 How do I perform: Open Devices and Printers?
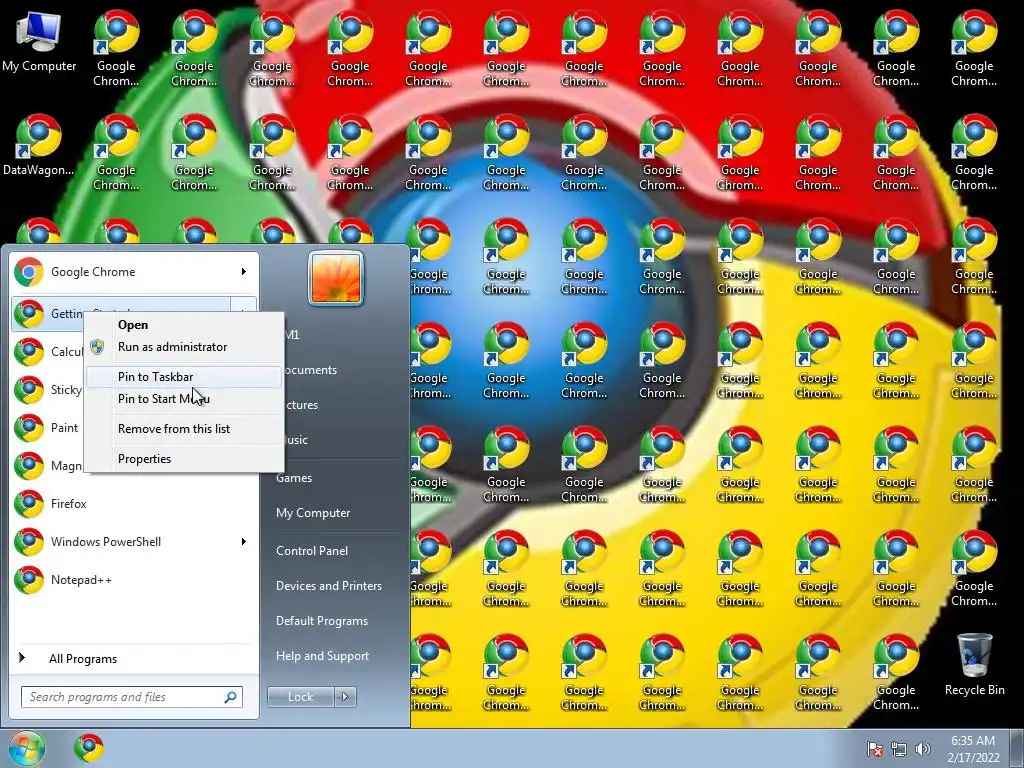point(328,586)
